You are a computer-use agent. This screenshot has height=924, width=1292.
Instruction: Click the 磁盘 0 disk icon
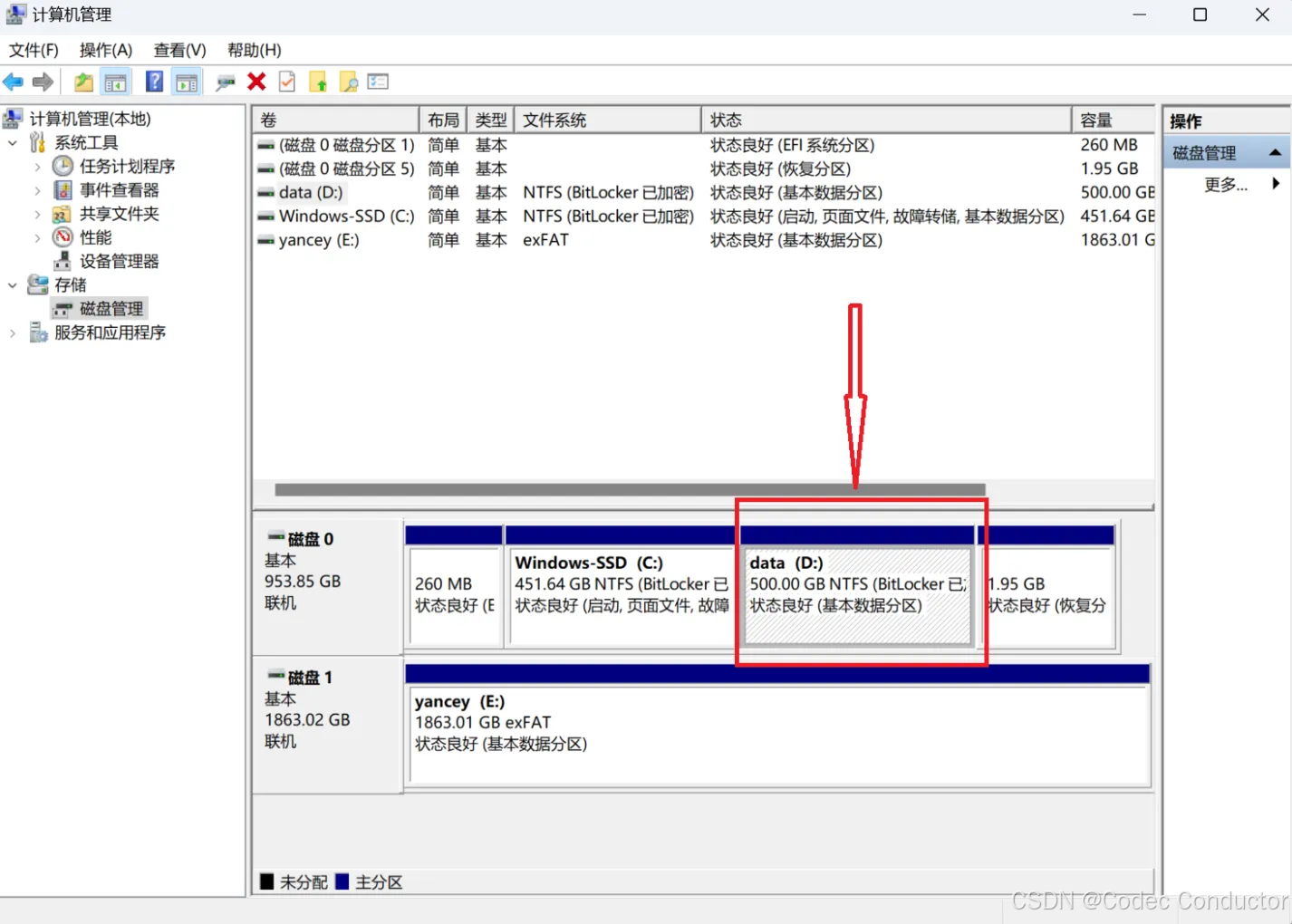(275, 538)
